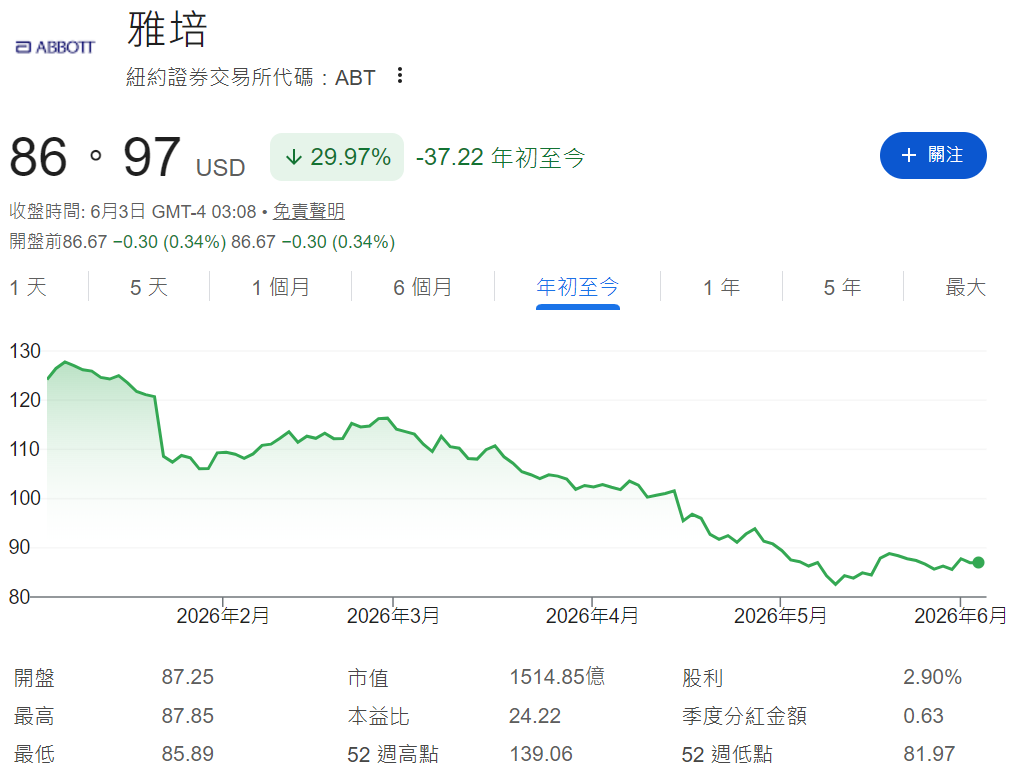
Task: Click the Abbott company logo
Action: (x=55, y=47)
